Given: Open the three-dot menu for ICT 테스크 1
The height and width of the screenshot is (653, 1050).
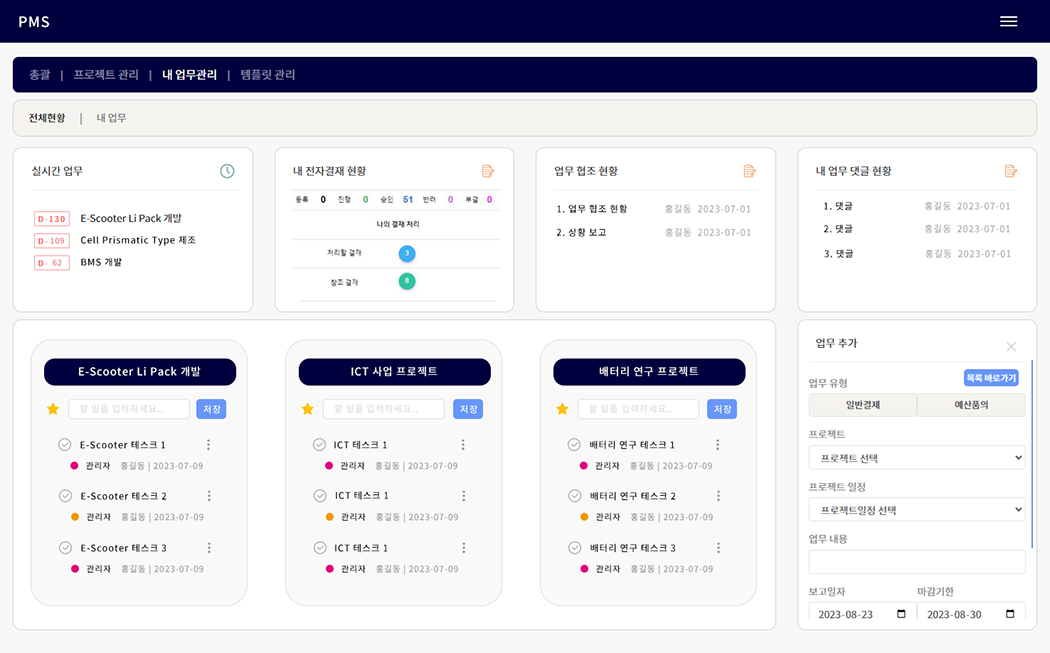Looking at the screenshot, I should (x=463, y=445).
